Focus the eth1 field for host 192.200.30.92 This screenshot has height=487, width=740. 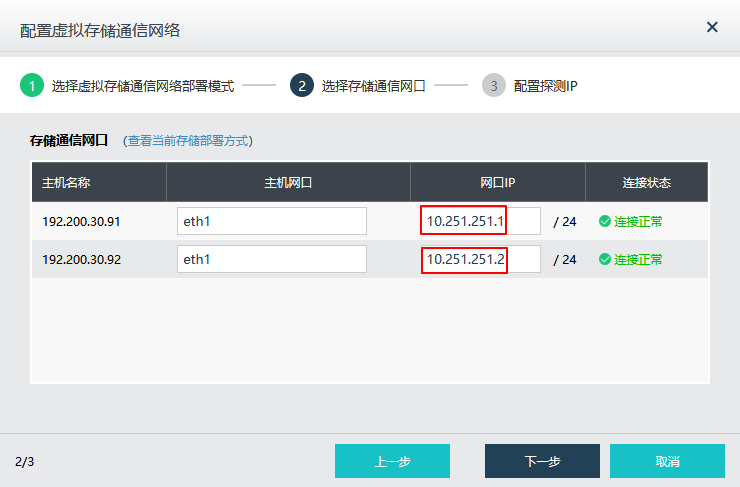272,259
